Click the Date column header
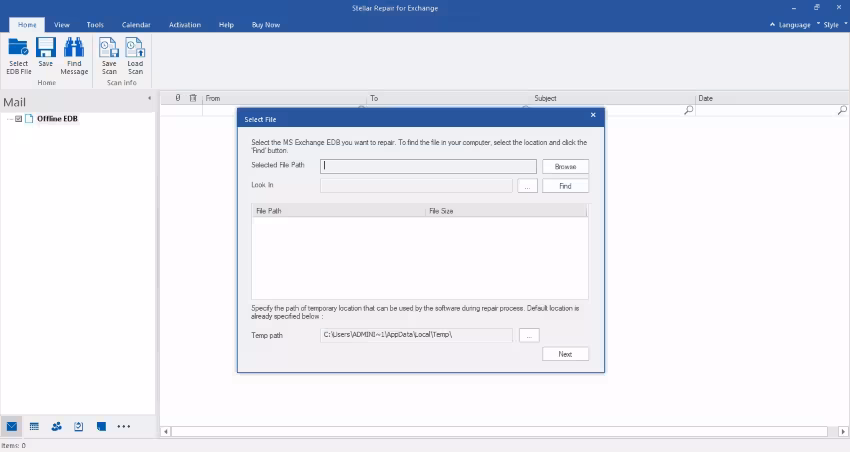The width and height of the screenshot is (850, 452). 772,98
